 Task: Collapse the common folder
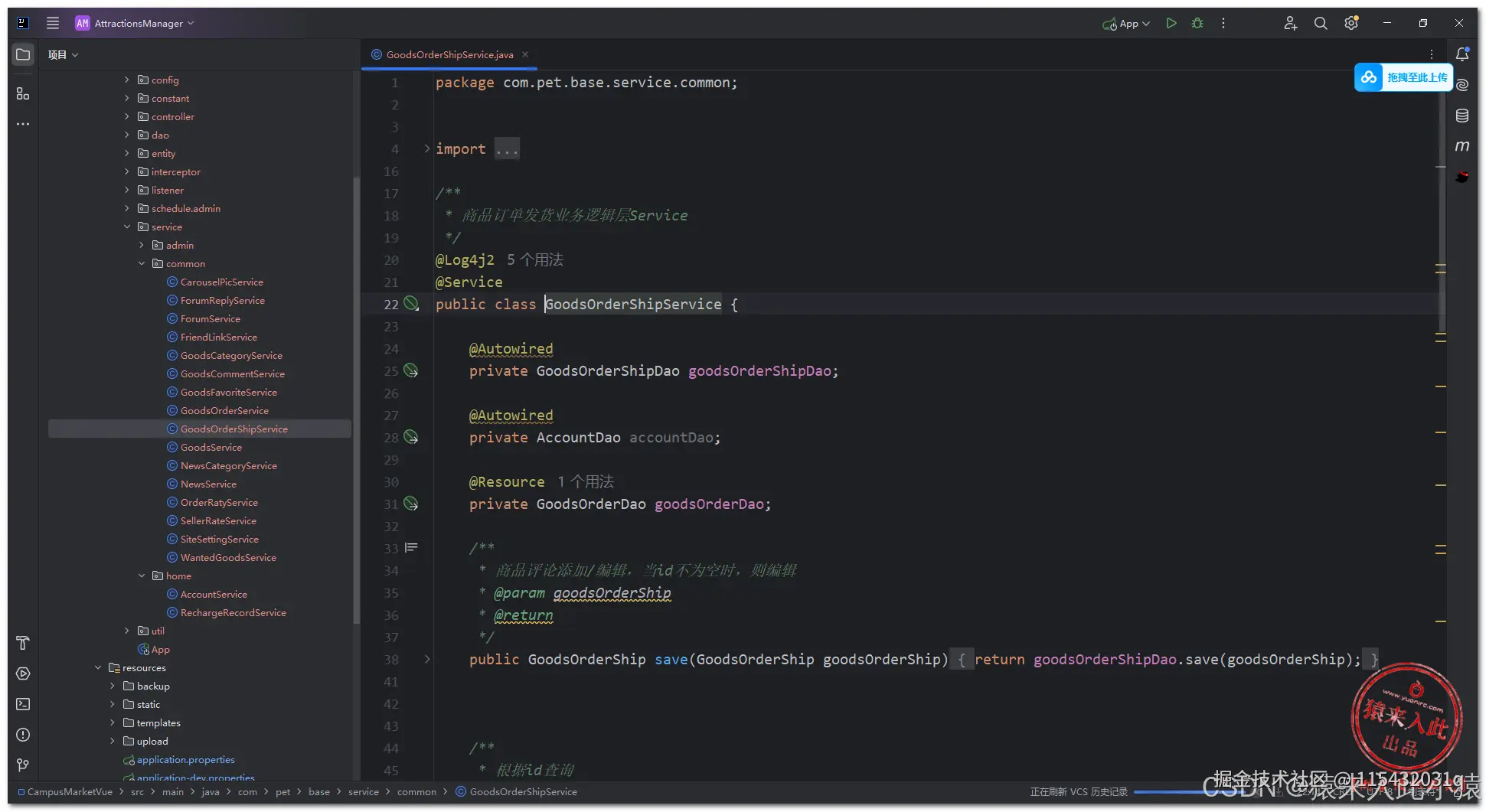[142, 263]
